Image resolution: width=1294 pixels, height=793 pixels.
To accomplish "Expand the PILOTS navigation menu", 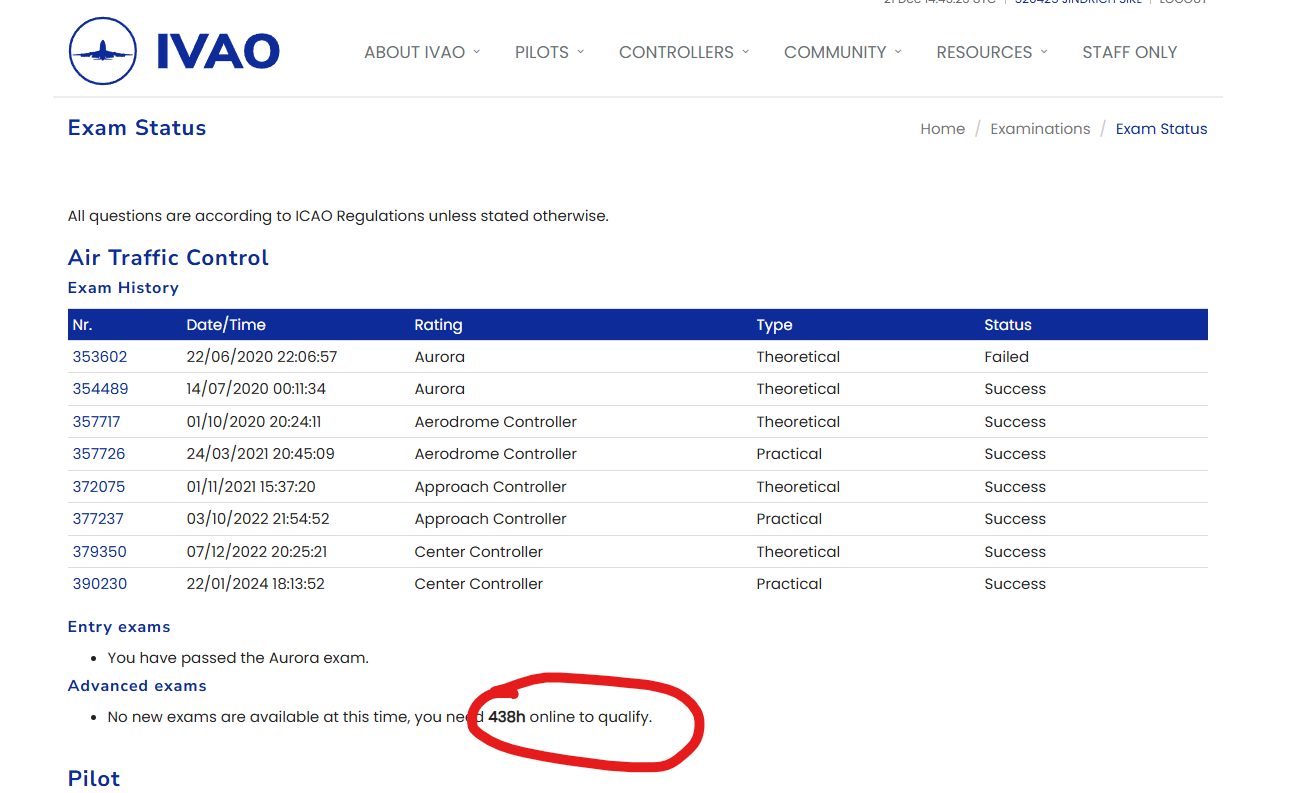I will [550, 52].
